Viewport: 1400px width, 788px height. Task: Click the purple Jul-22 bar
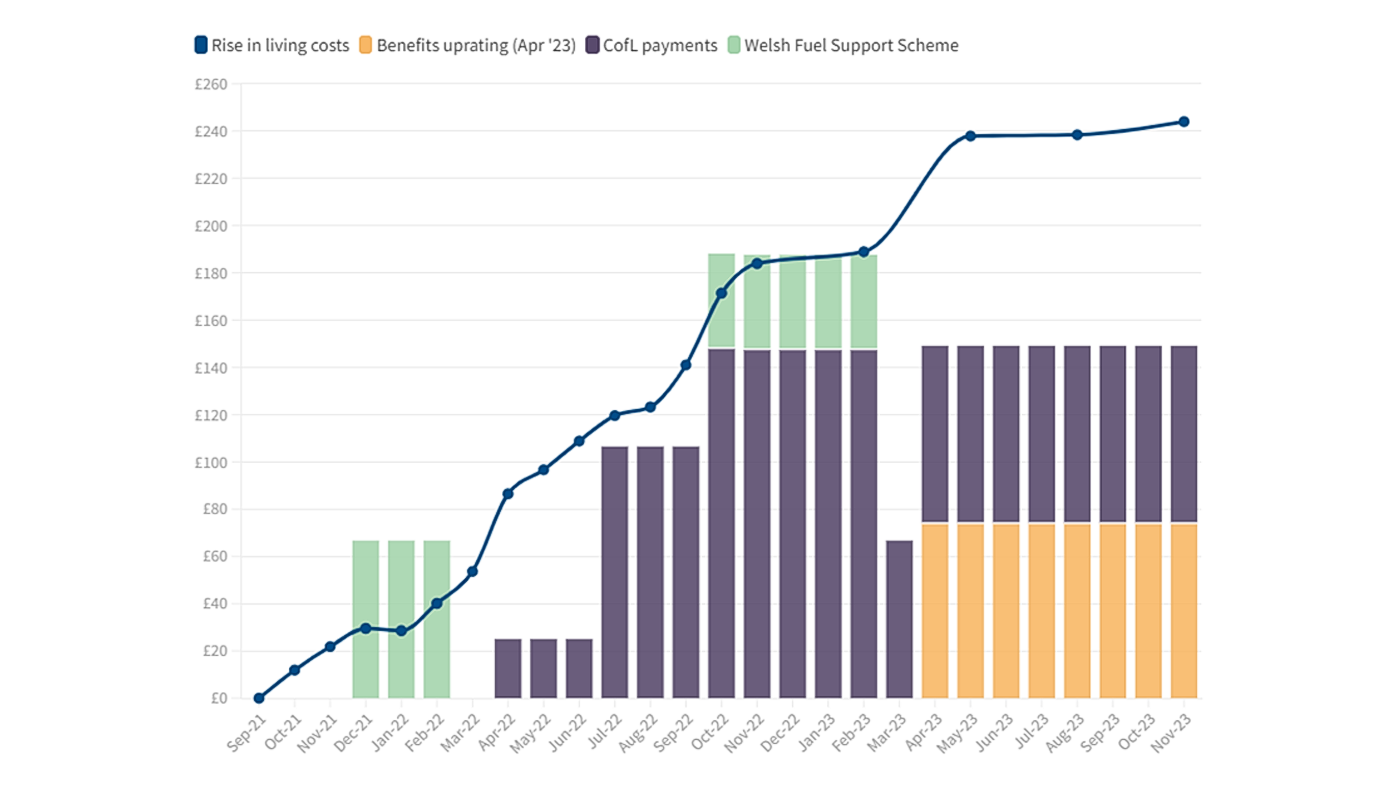point(613,570)
